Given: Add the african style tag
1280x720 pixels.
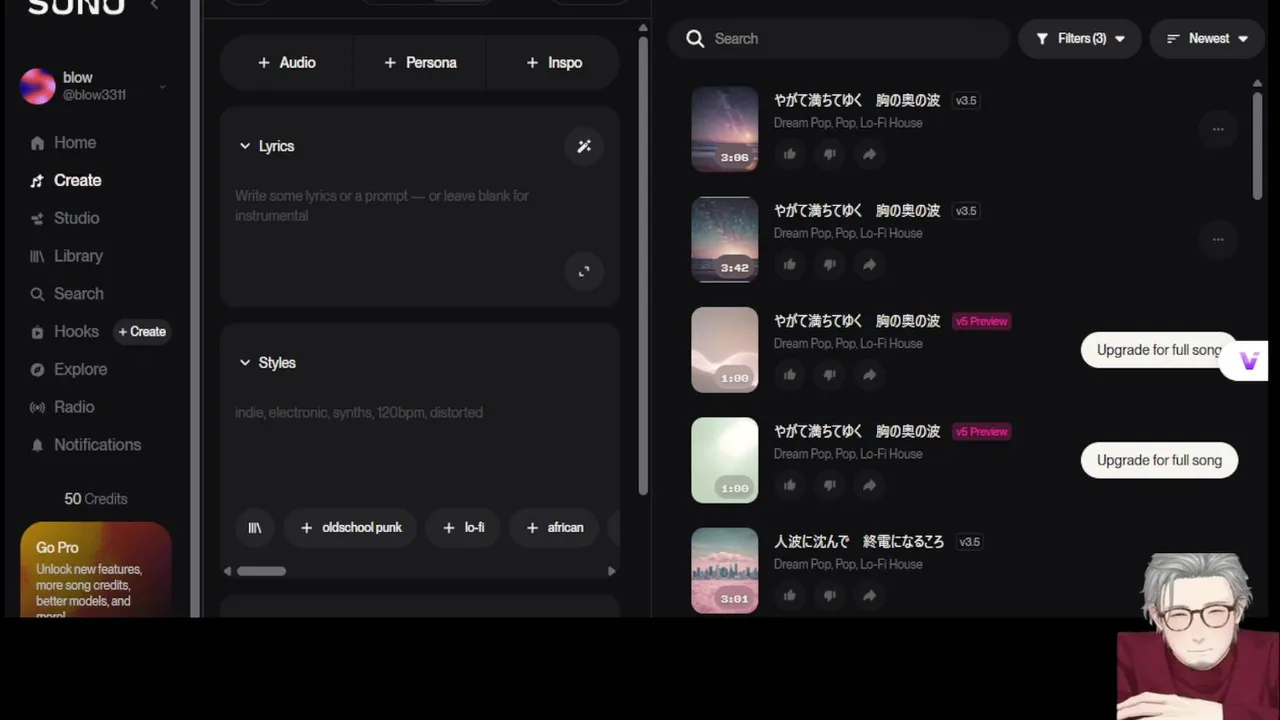Looking at the screenshot, I should [x=554, y=528].
